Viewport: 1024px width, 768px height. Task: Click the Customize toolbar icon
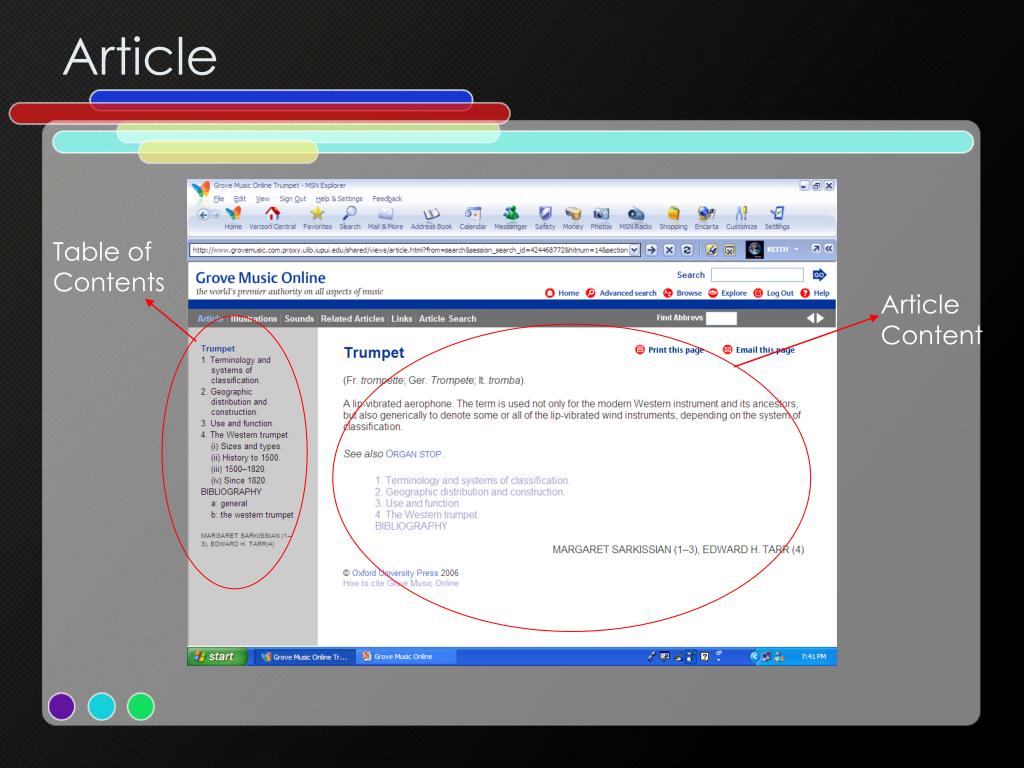point(741,217)
